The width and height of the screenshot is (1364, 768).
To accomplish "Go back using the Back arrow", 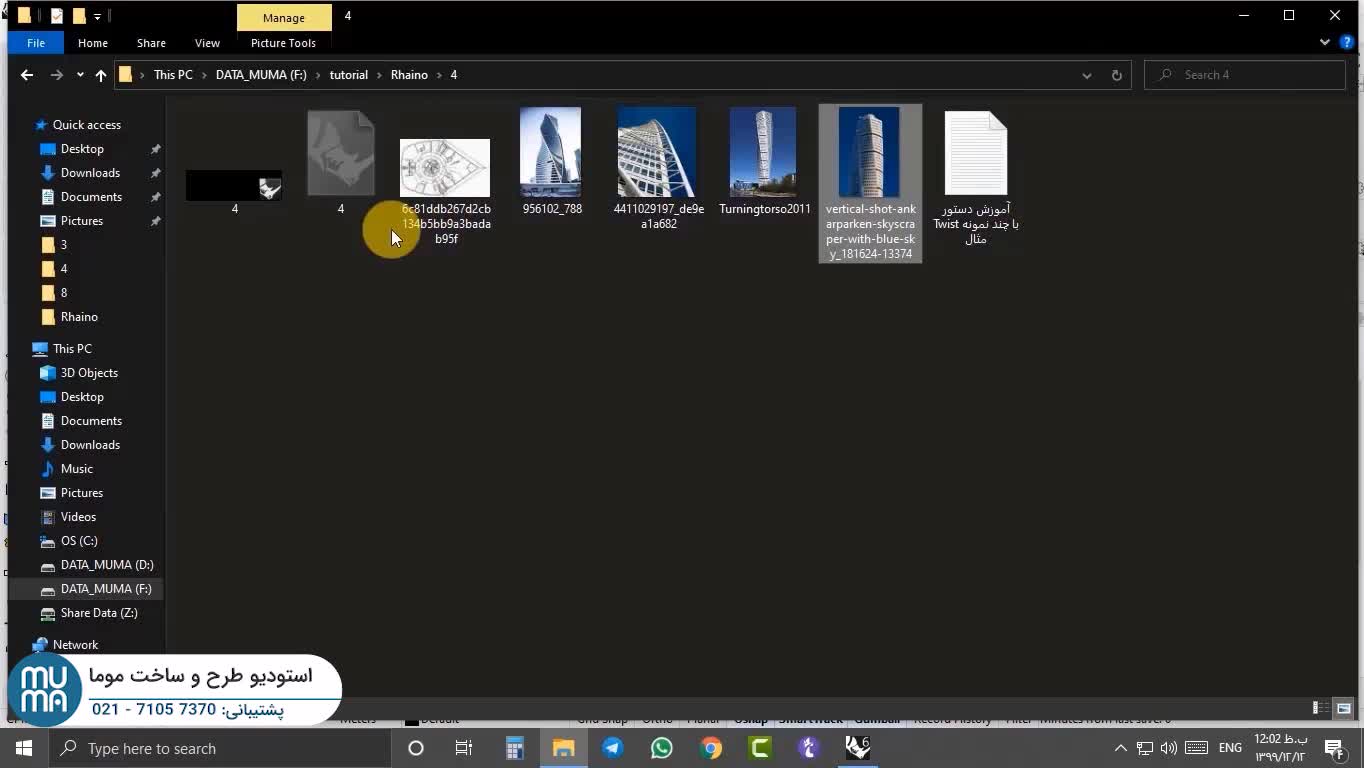I will pos(27,75).
